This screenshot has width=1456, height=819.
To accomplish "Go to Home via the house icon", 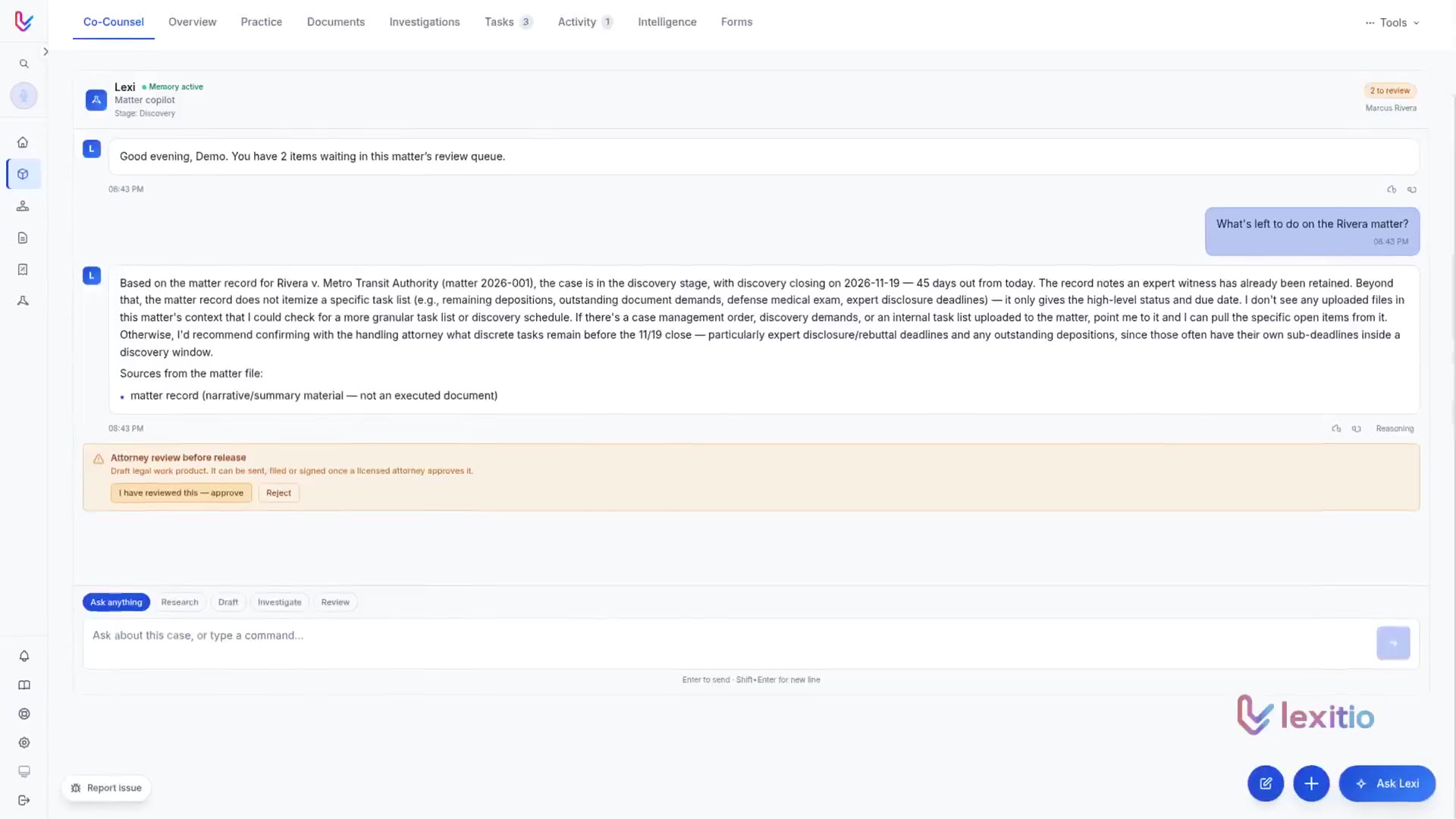I will pyautogui.click(x=23, y=143).
